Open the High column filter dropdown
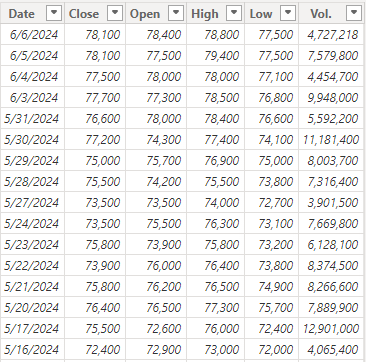Viewport: 366px width, 362px height. (x=234, y=13)
